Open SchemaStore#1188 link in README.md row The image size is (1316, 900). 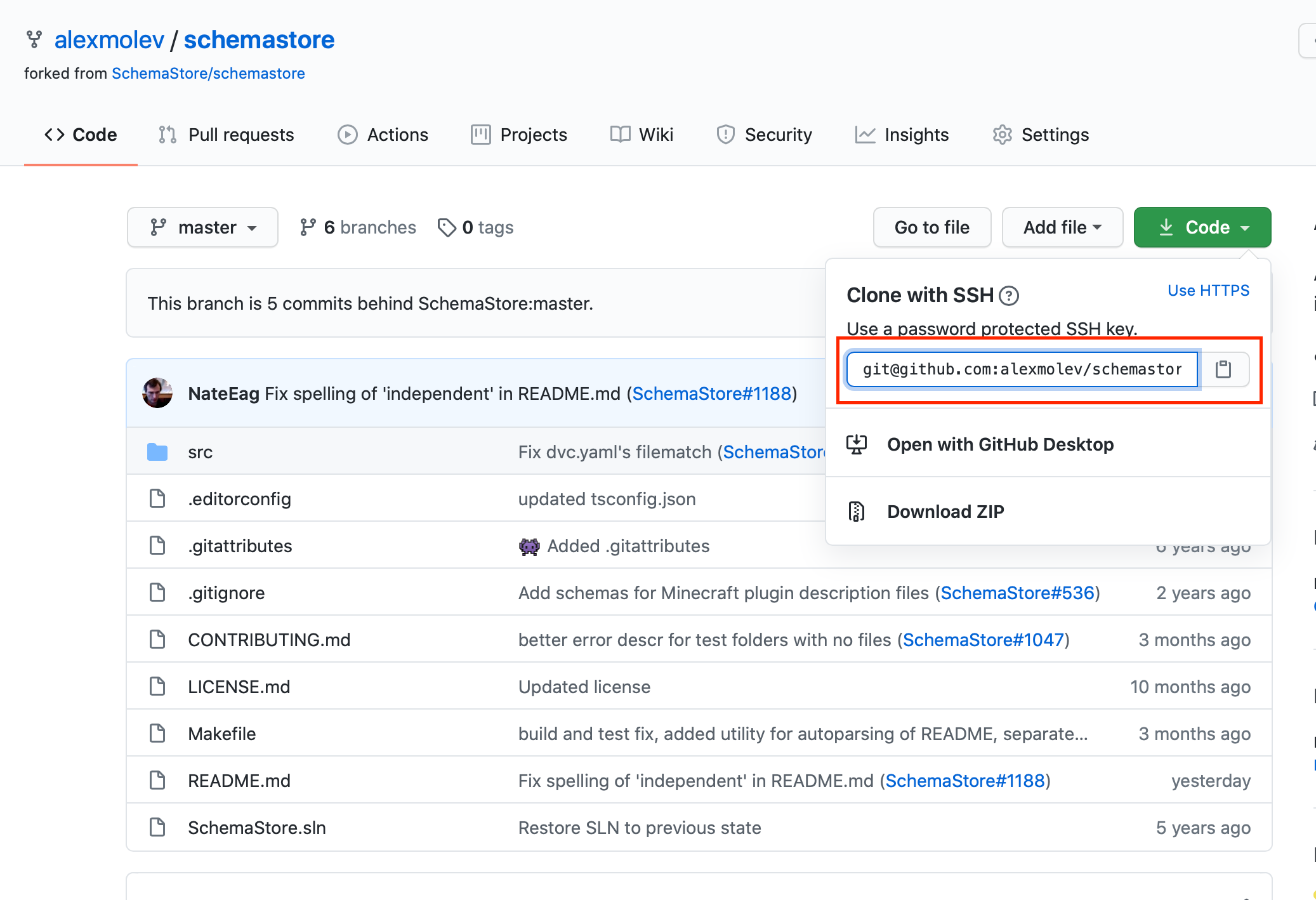coord(965,781)
